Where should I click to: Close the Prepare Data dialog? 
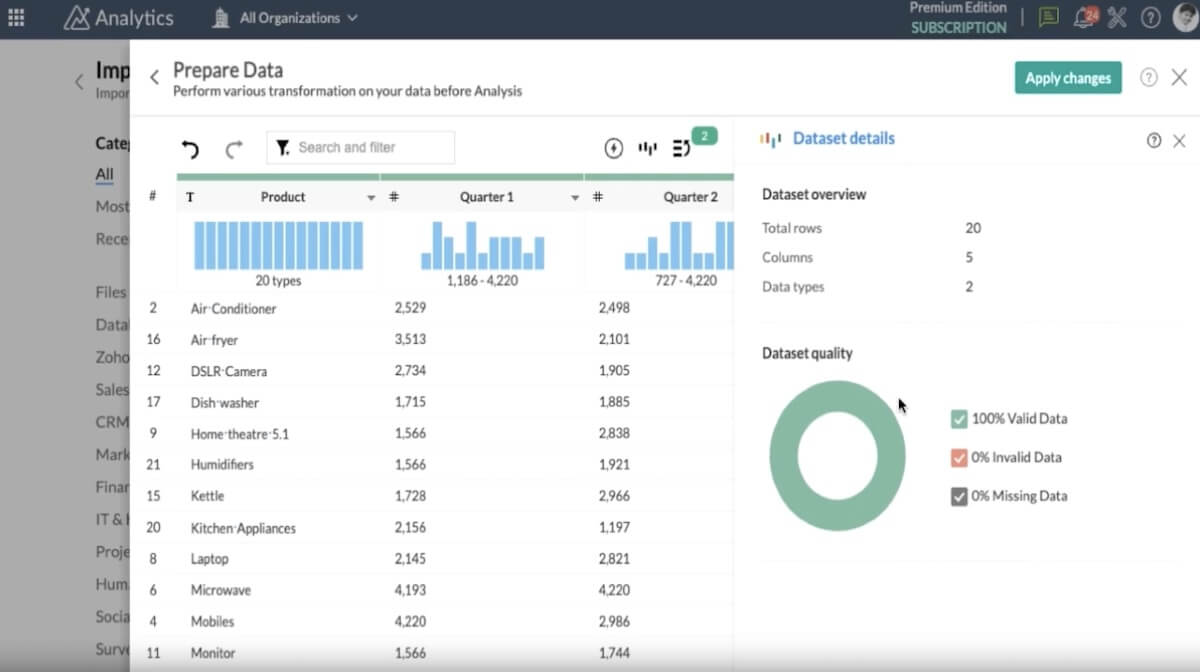[1179, 77]
